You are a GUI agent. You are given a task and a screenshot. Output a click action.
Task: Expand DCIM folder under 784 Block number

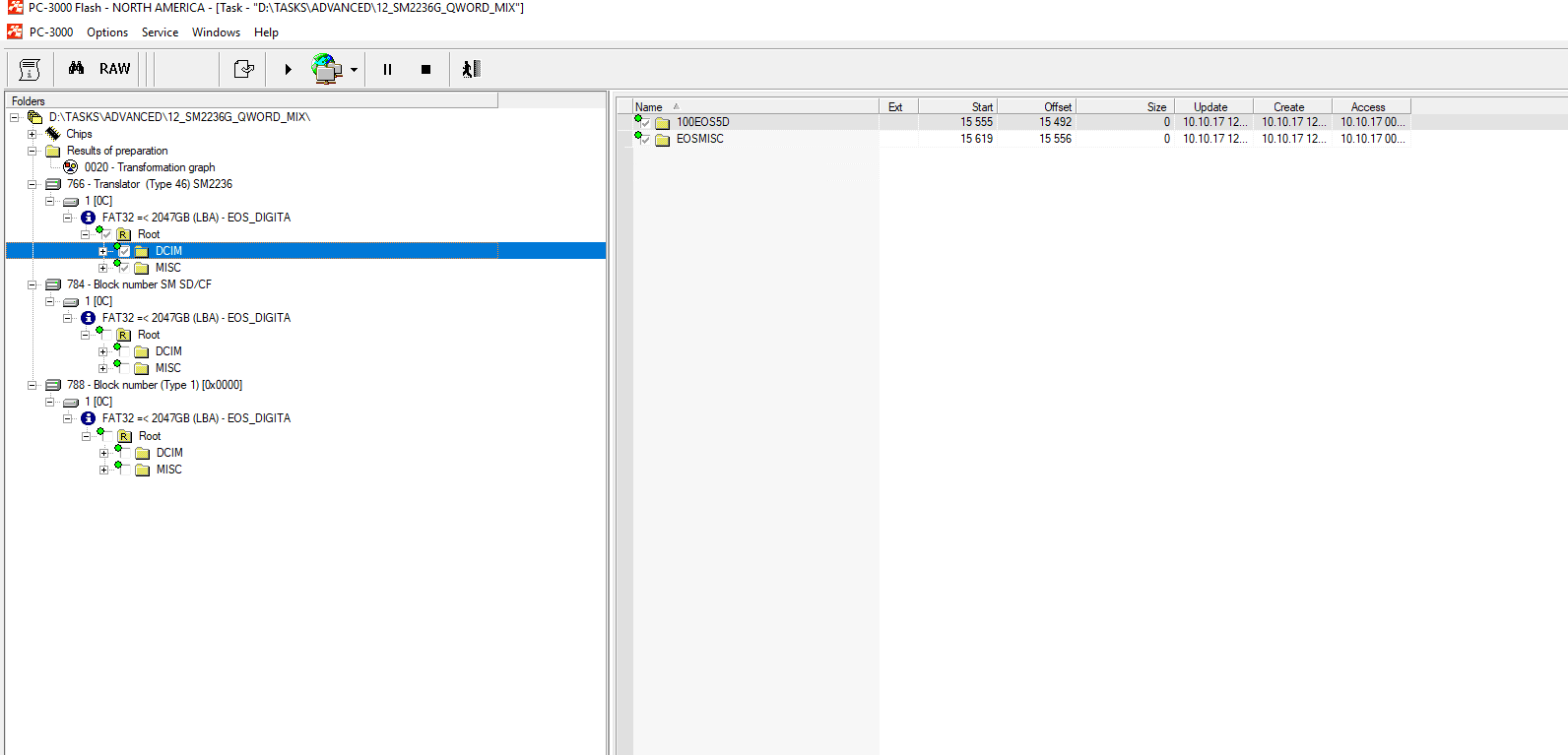click(102, 351)
